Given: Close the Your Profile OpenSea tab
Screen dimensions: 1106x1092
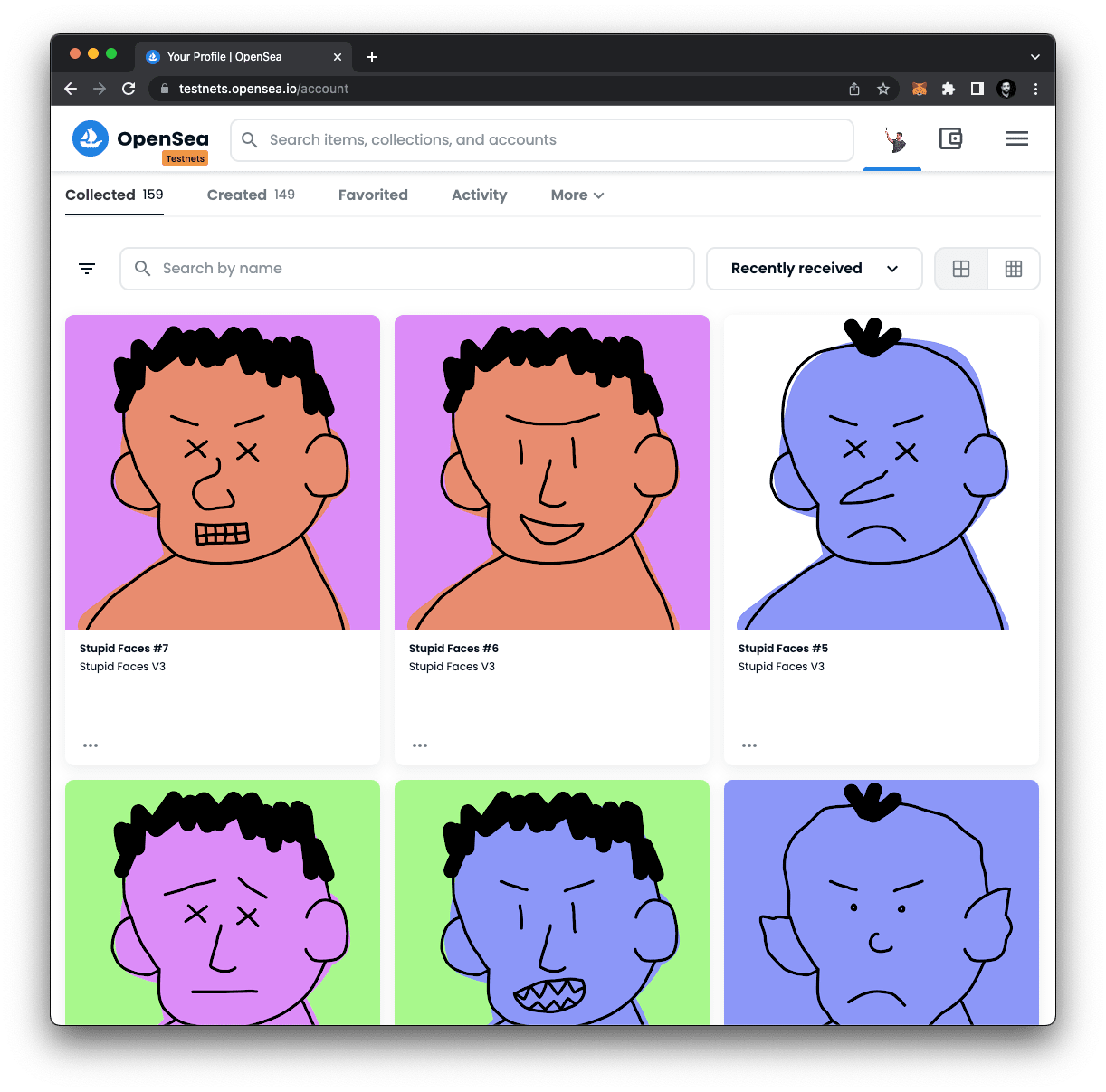Looking at the screenshot, I should pyautogui.click(x=338, y=57).
